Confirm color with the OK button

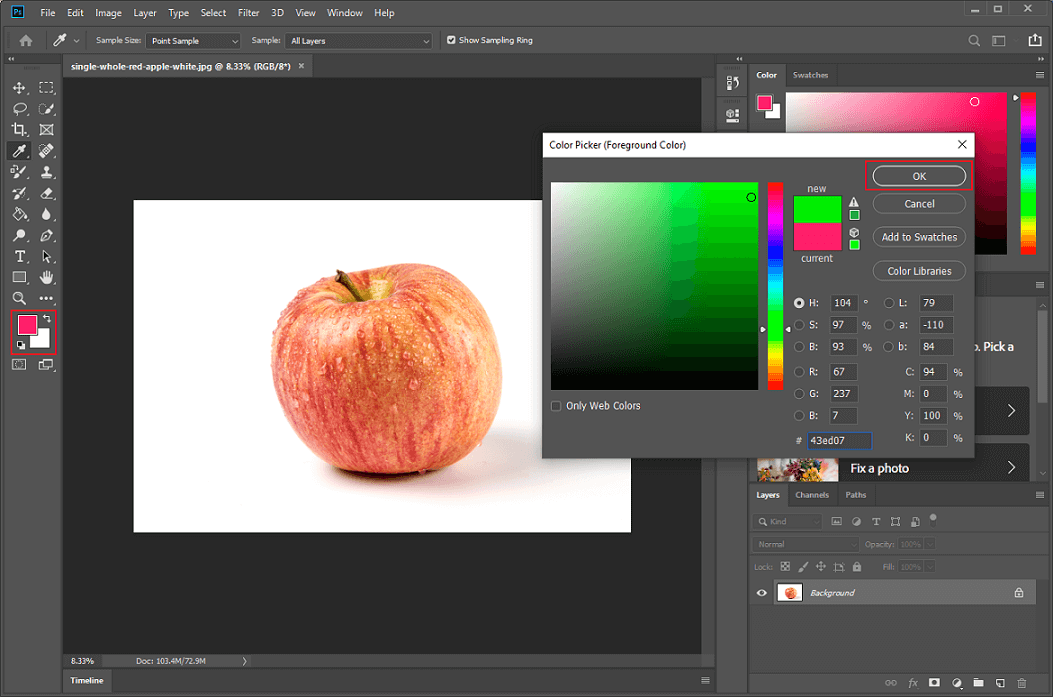[x=918, y=175]
